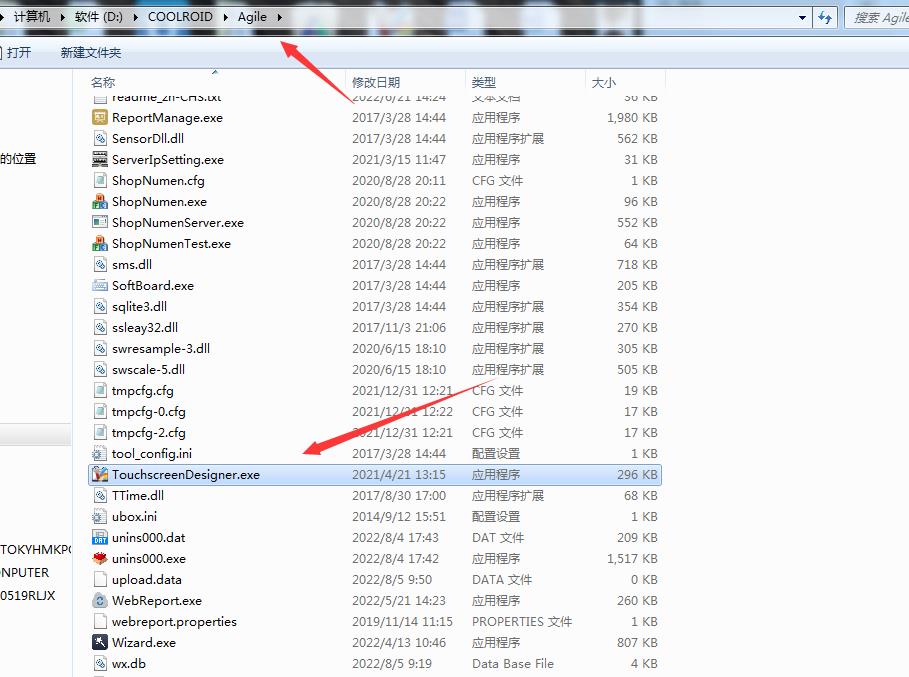Select the tmpcfg-0.cfg file name
Screen dimensions: 909x677
point(148,412)
